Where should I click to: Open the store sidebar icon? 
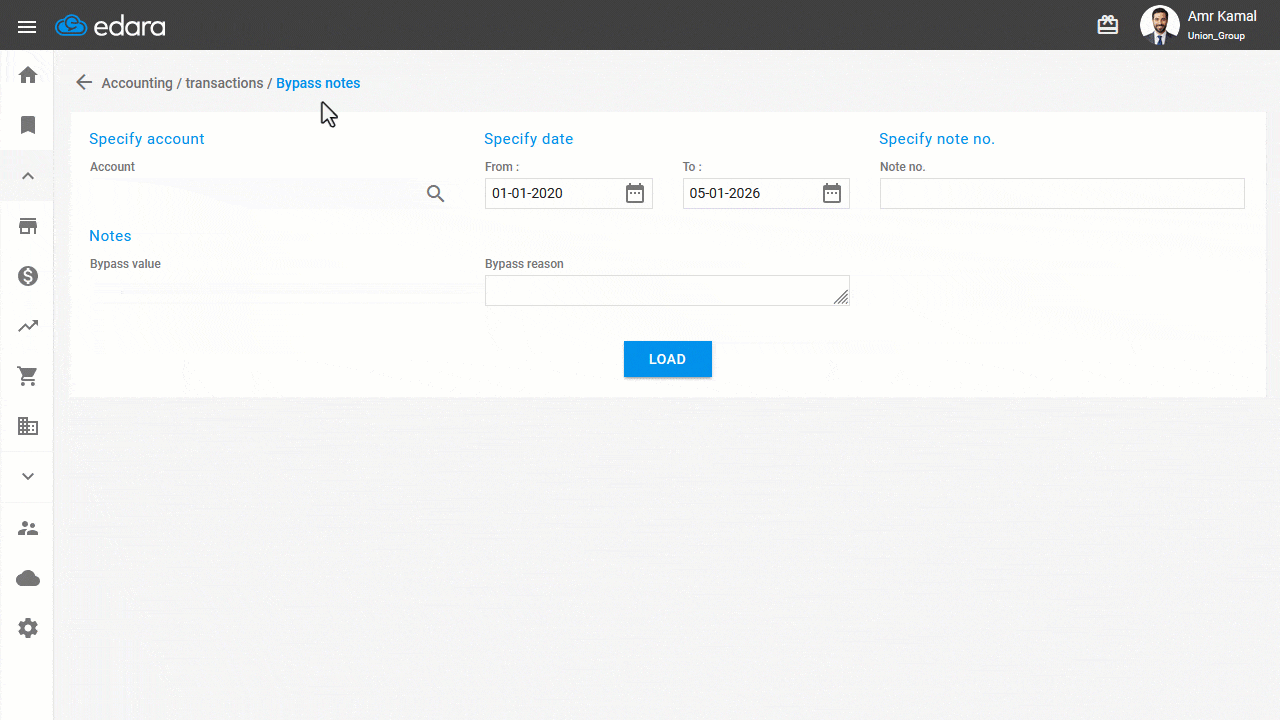click(x=28, y=226)
